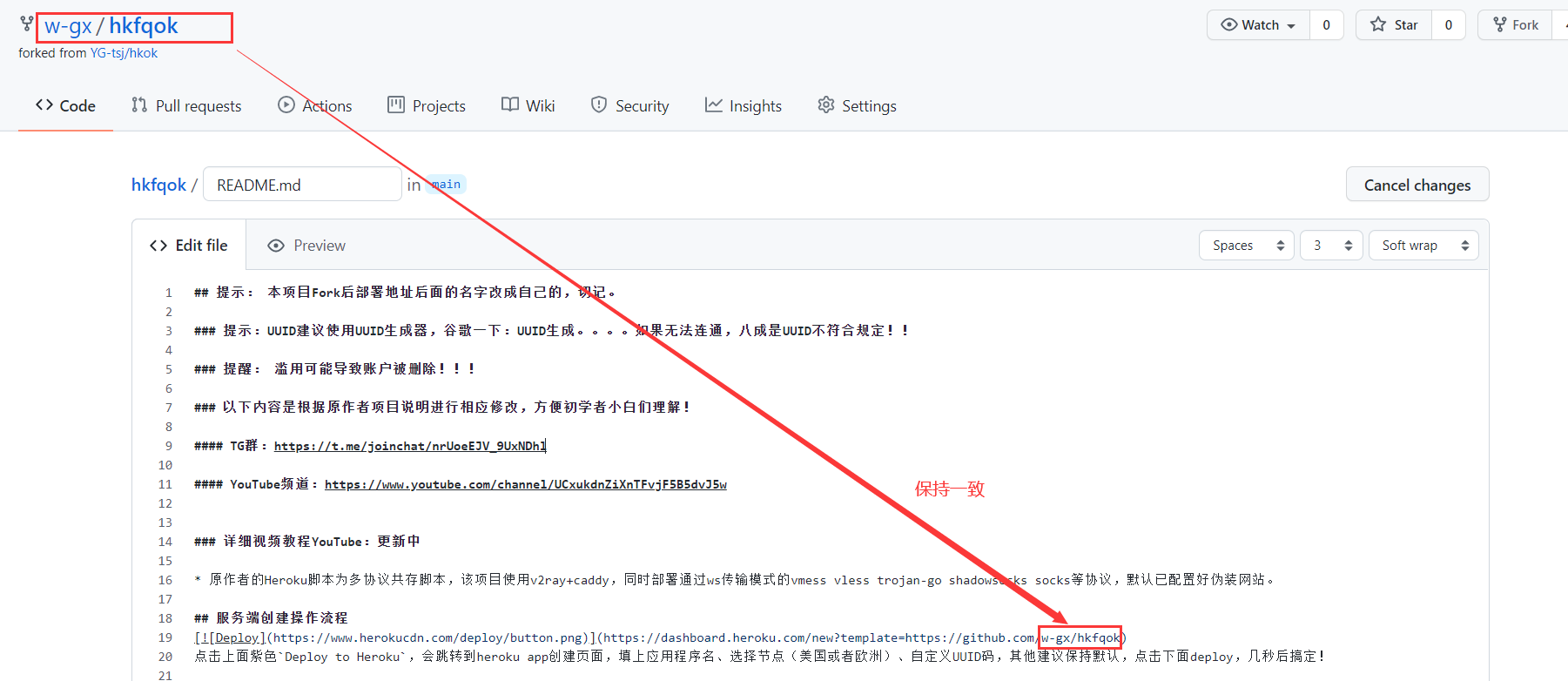Click the main branch label
Viewport: 1568px width, 681px height.
447,185
